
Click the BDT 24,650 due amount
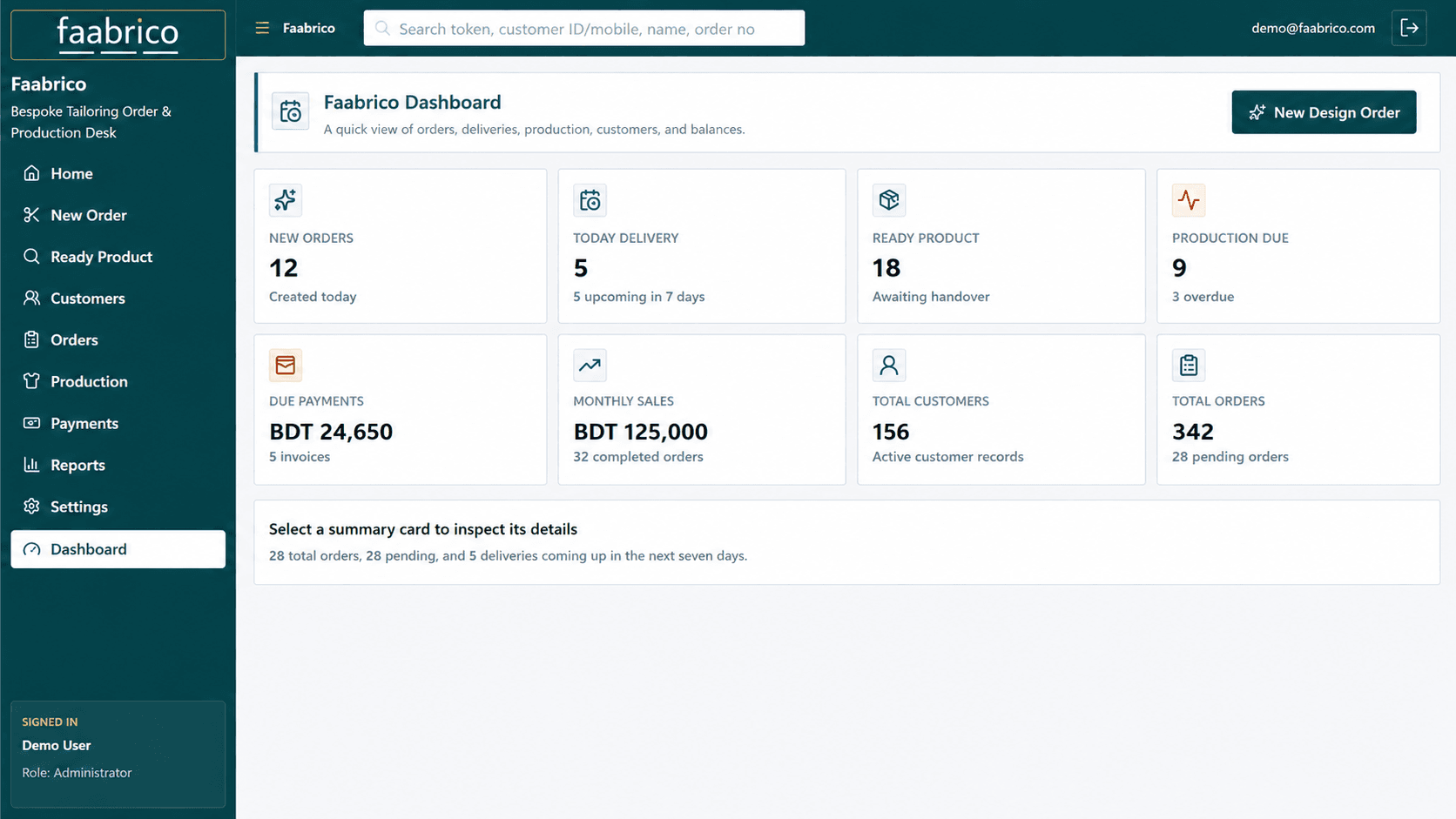[331, 432]
